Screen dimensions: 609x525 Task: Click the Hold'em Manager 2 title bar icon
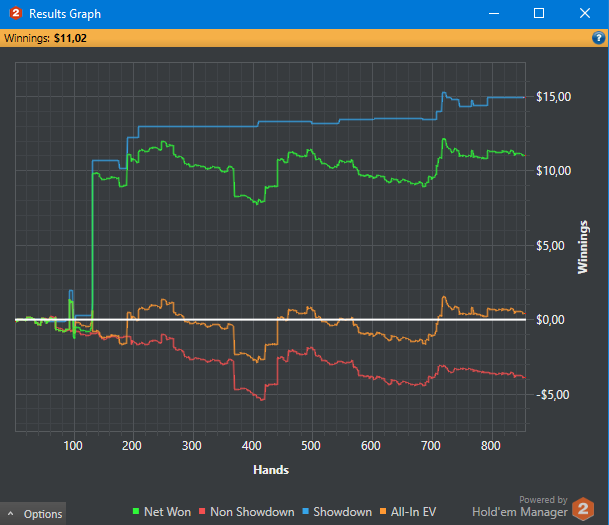pyautogui.click(x=16, y=13)
